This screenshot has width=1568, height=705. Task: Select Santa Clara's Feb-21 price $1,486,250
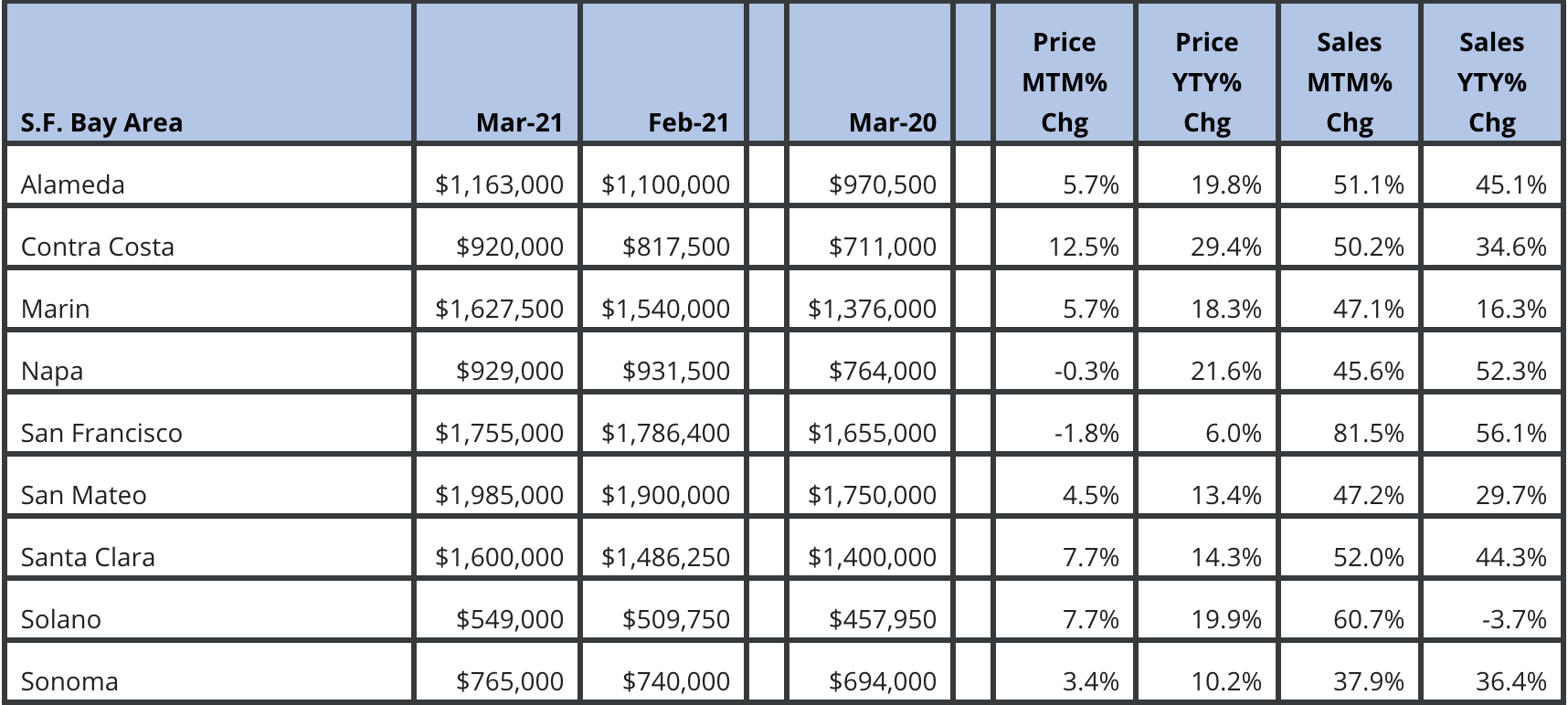pyautogui.click(x=665, y=557)
